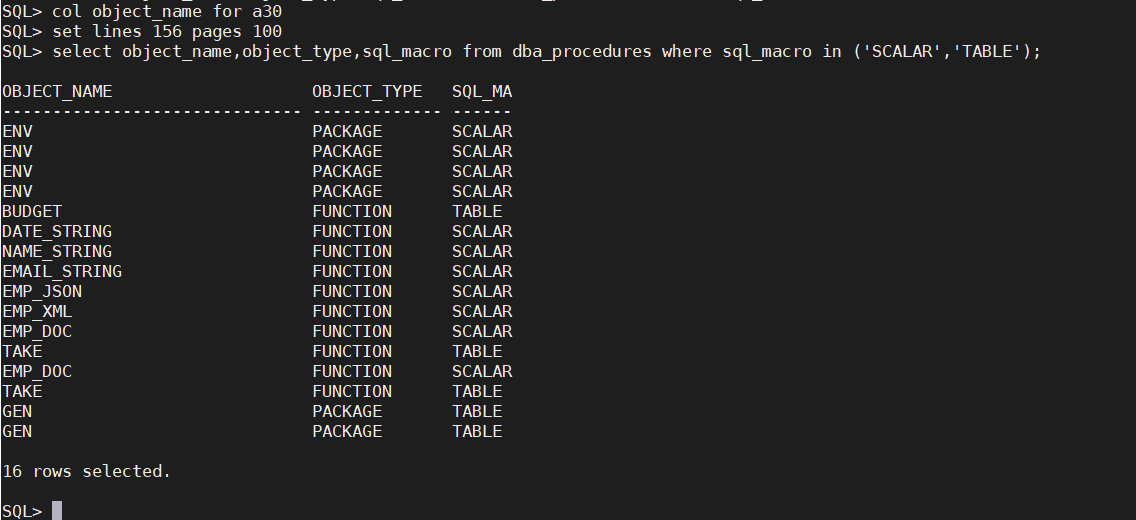Click the SQL prompt cursor block
1136x520 pixels.
tap(57, 511)
